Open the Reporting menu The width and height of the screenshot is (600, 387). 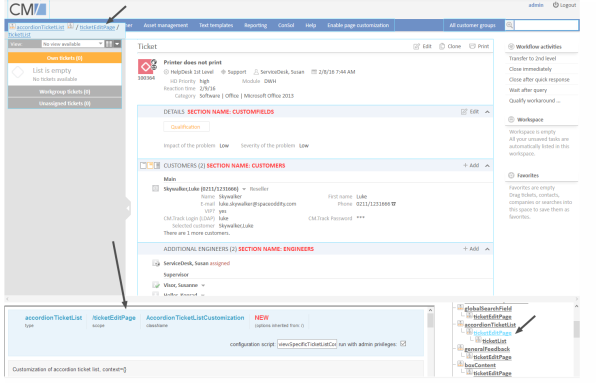point(256,25)
